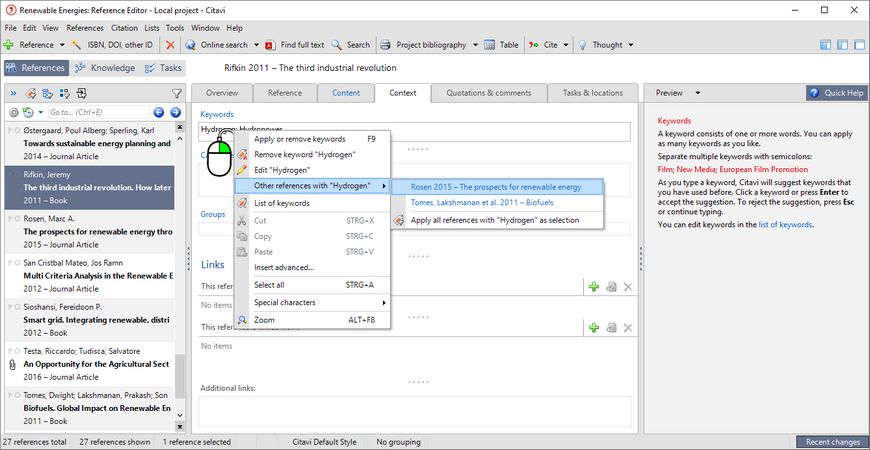Click the categories icon above reference list
Image resolution: width=870 pixels, height=450 pixels.
(x=48, y=93)
